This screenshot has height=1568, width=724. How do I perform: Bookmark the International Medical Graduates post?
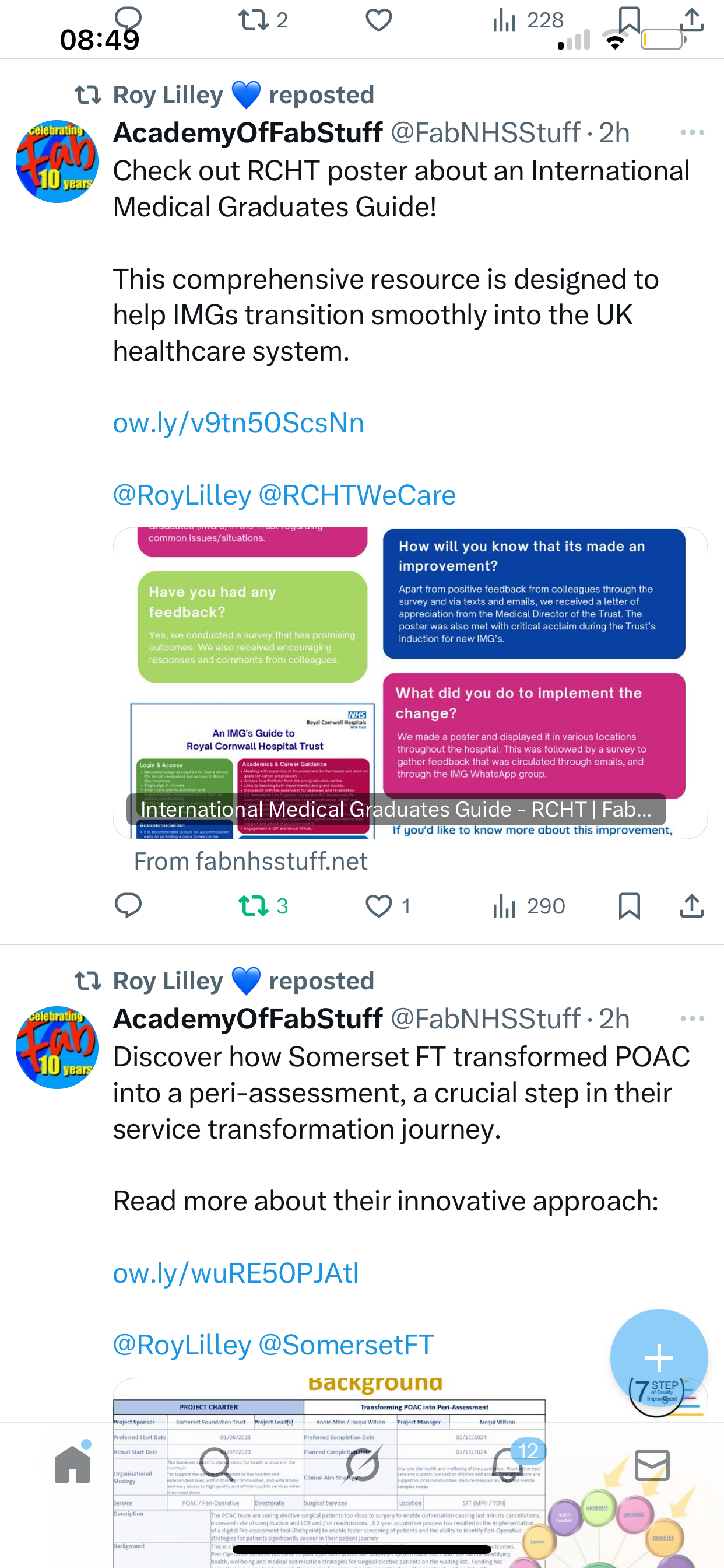click(x=629, y=906)
